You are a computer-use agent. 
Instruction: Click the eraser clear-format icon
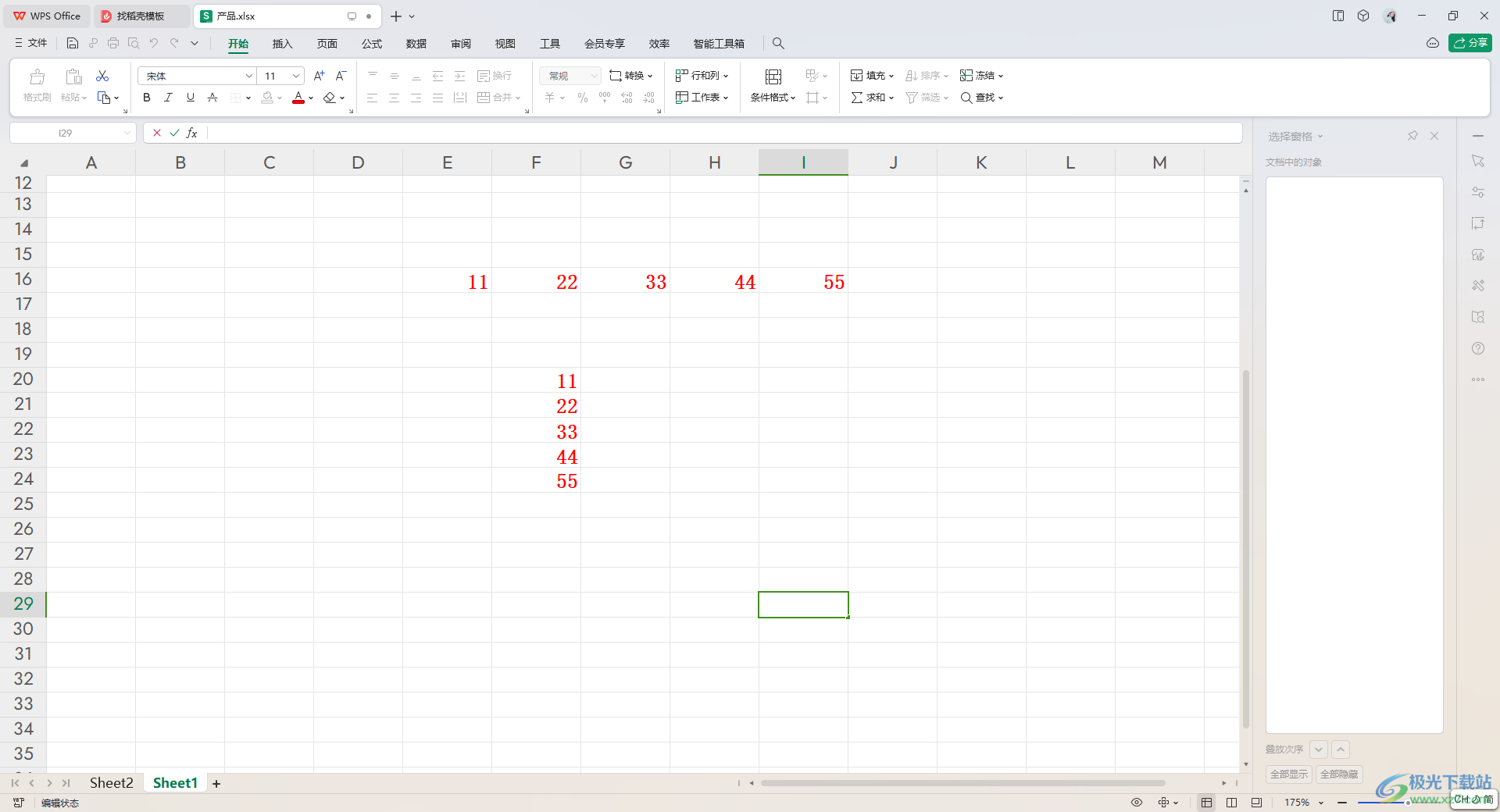[329, 98]
